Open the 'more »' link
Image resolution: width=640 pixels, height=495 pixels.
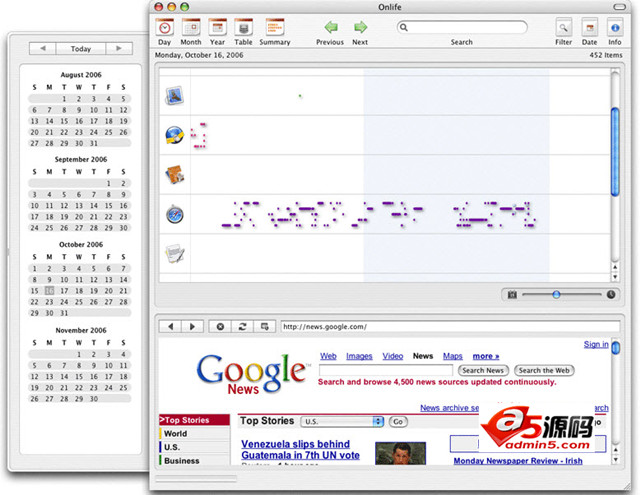pos(486,356)
